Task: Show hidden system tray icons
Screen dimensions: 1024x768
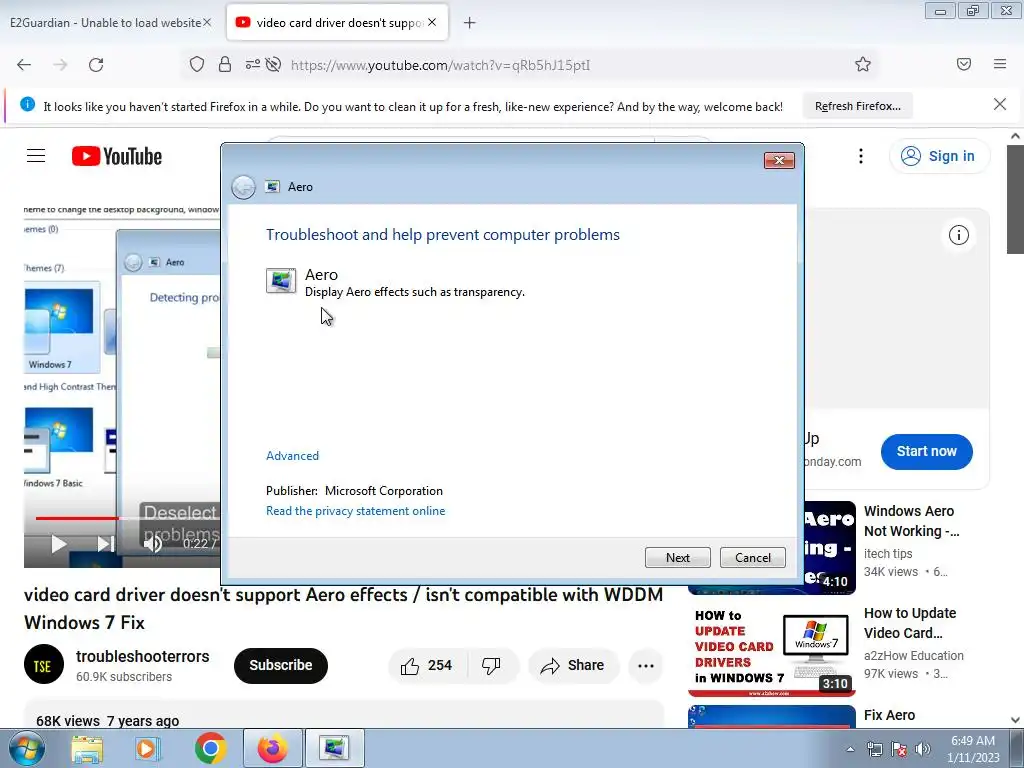Action: click(850, 749)
